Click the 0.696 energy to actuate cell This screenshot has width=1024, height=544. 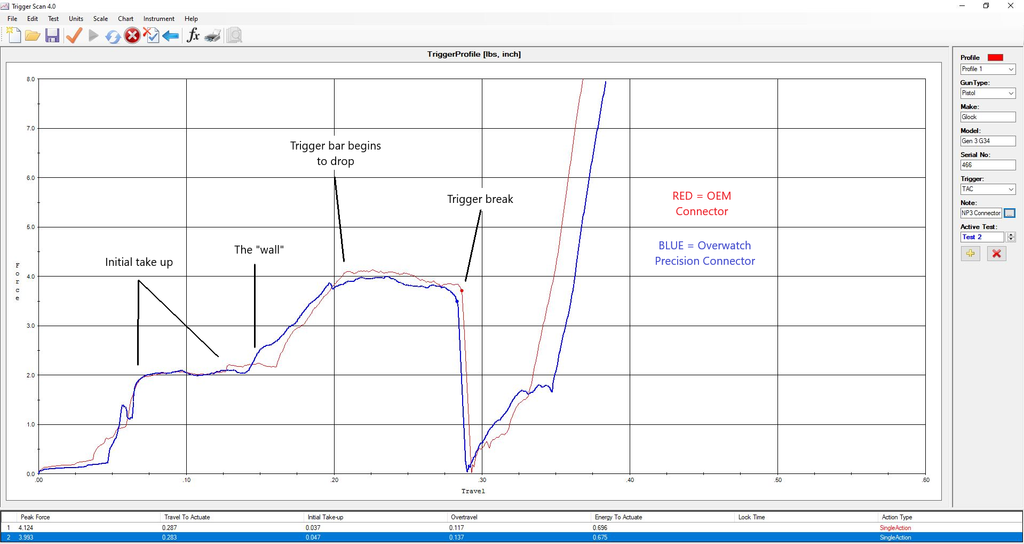coord(601,528)
